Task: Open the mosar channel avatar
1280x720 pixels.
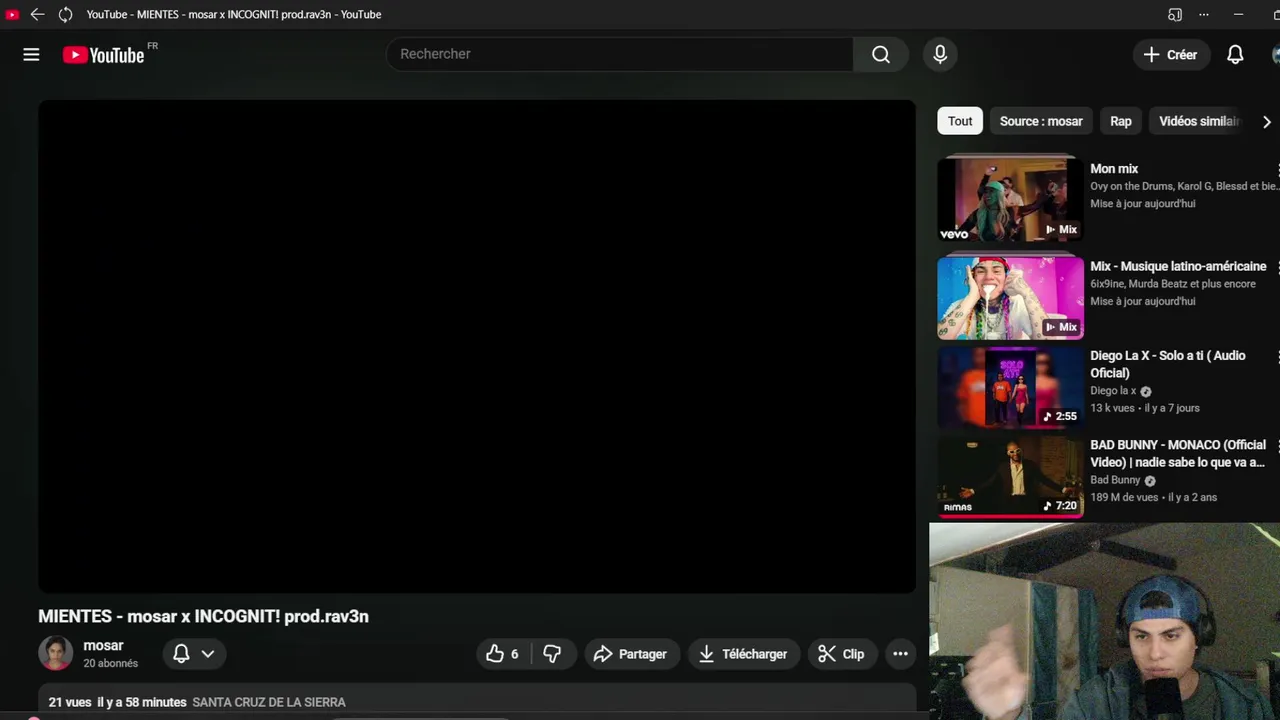Action: click(x=56, y=653)
